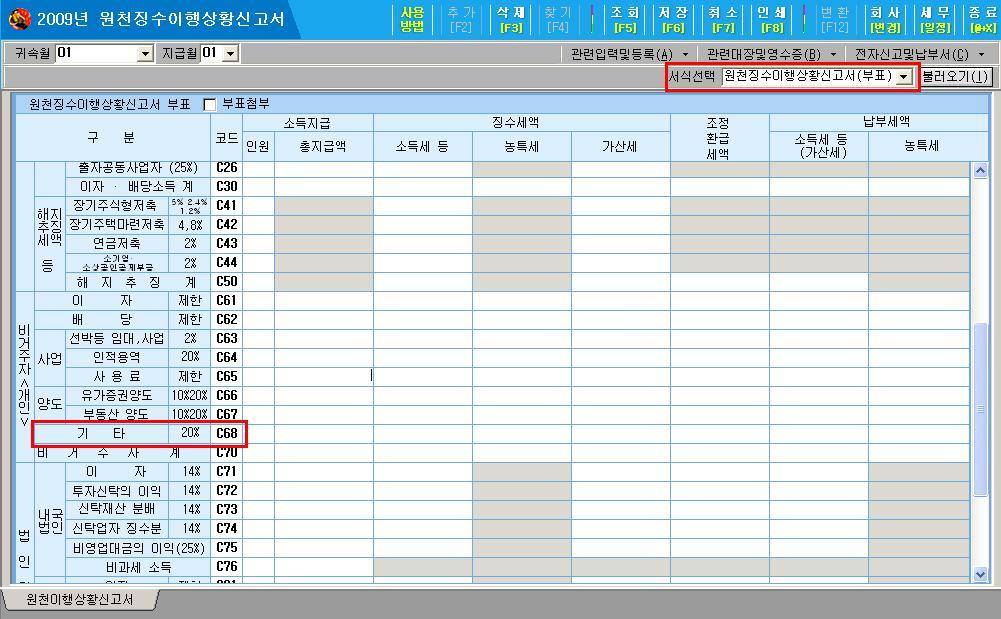Open the 세무 [일정] schedule button
The height and width of the screenshot is (619, 1001).
click(x=935, y=19)
